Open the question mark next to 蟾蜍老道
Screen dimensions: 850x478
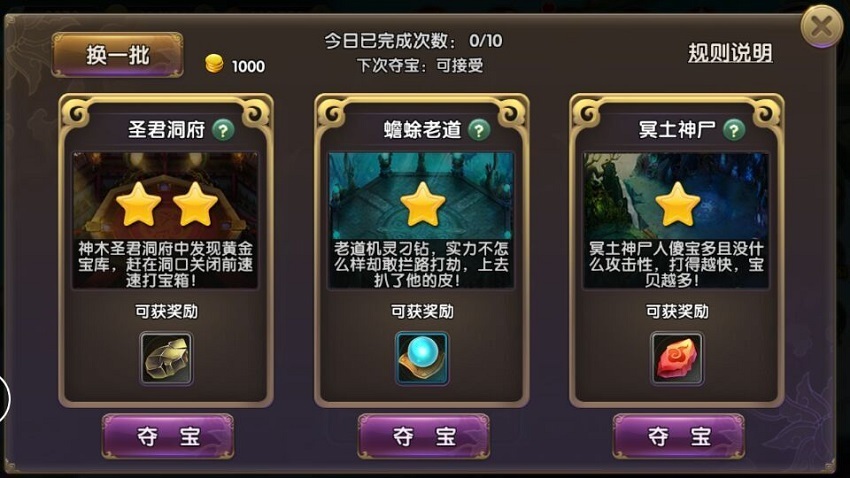[479, 130]
